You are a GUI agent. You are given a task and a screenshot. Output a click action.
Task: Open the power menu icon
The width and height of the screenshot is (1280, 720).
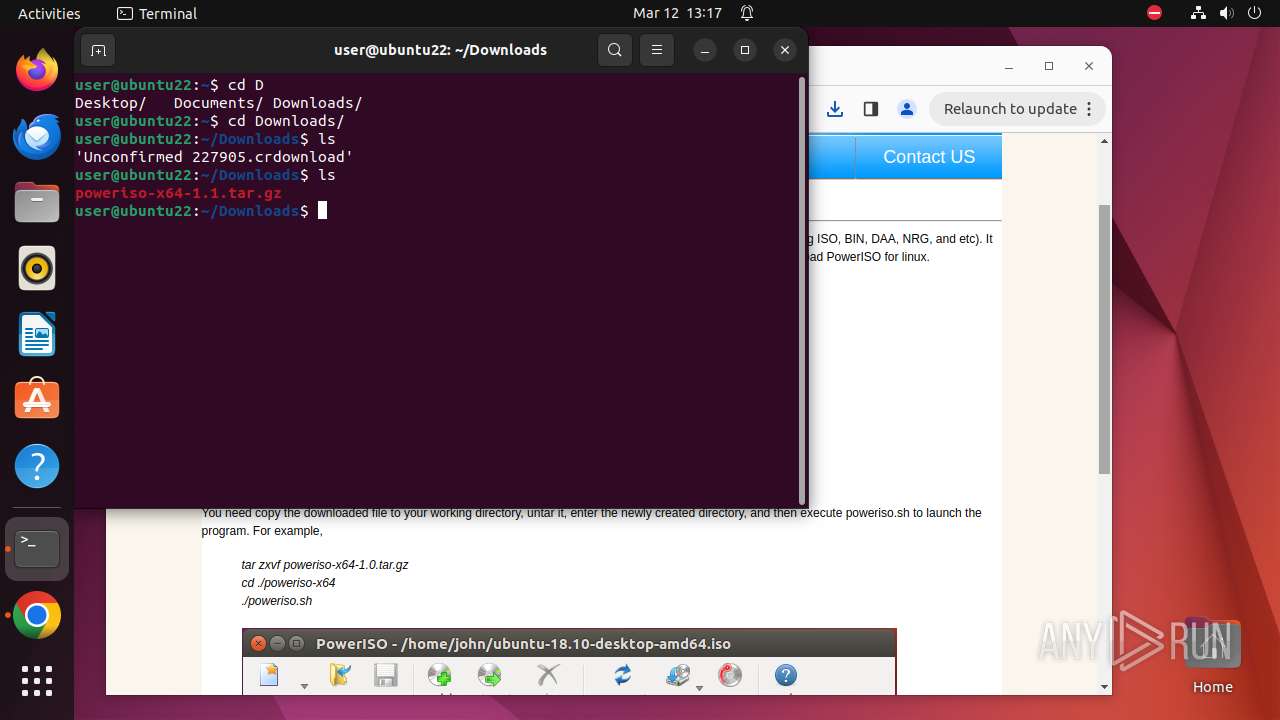point(1254,13)
